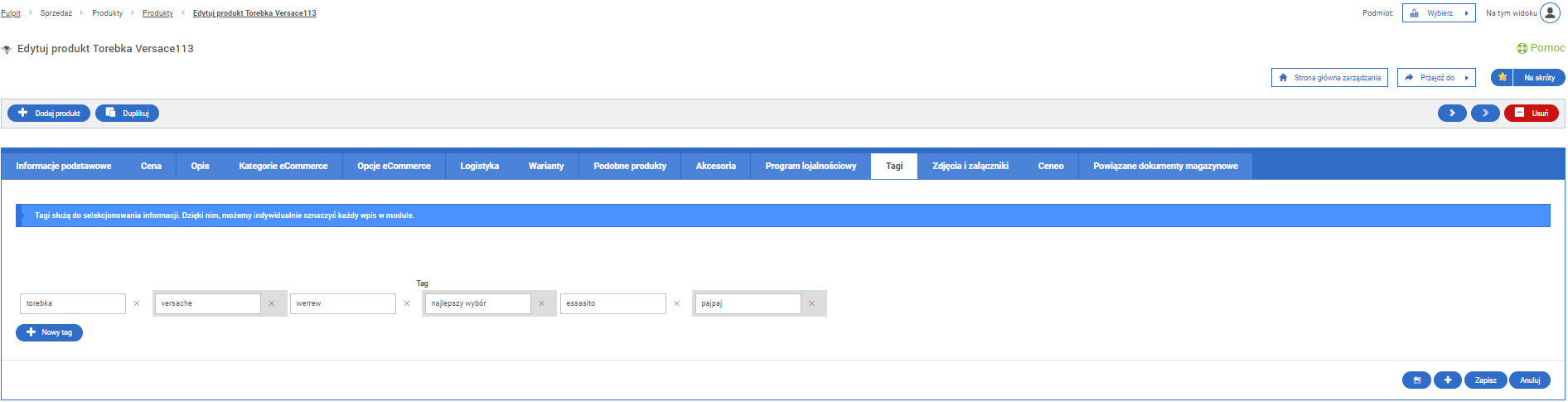Remove the 'torebka' tag with its X
The height and width of the screenshot is (402, 1568).
(137, 304)
